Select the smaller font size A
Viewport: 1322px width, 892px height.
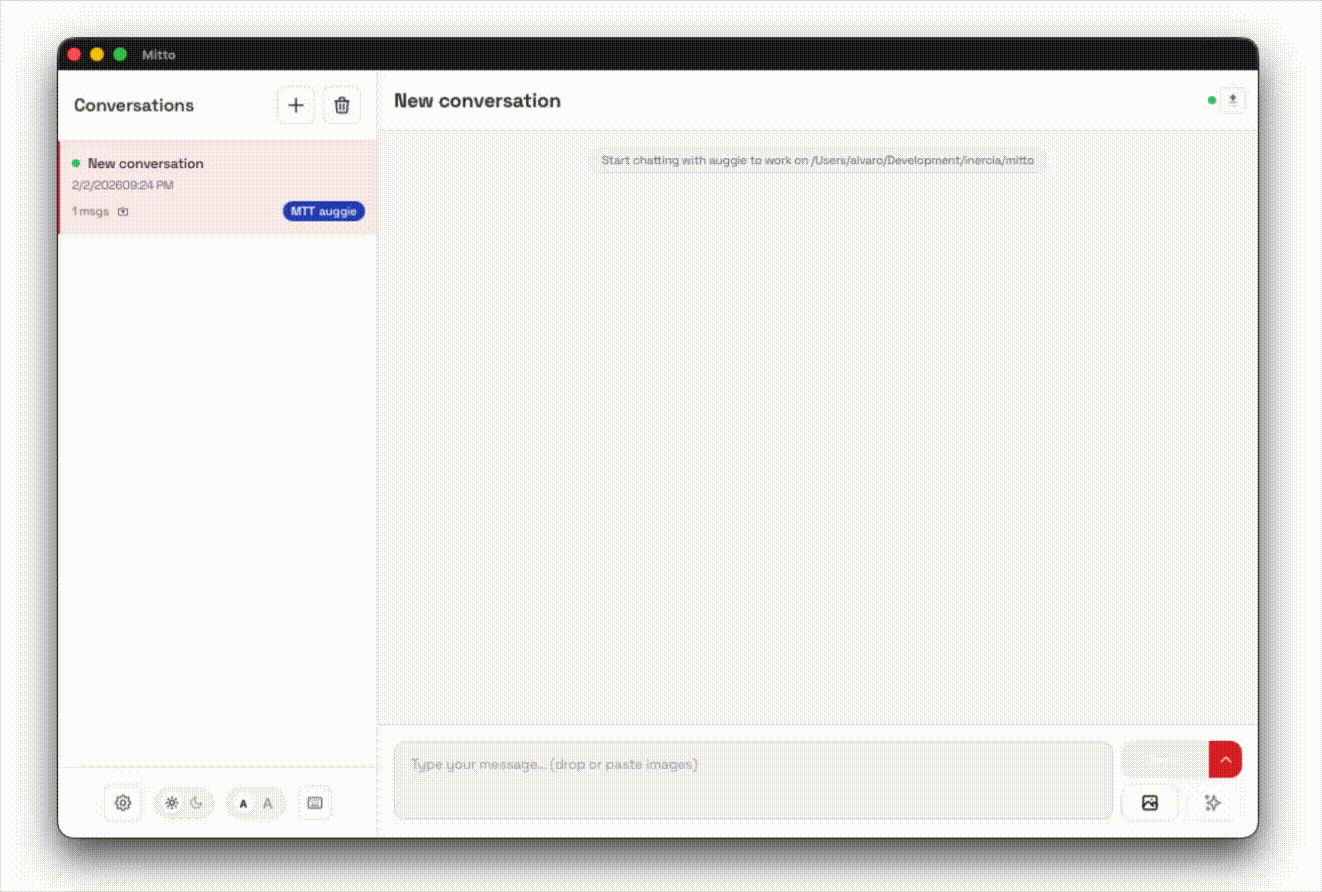pyautogui.click(x=243, y=803)
